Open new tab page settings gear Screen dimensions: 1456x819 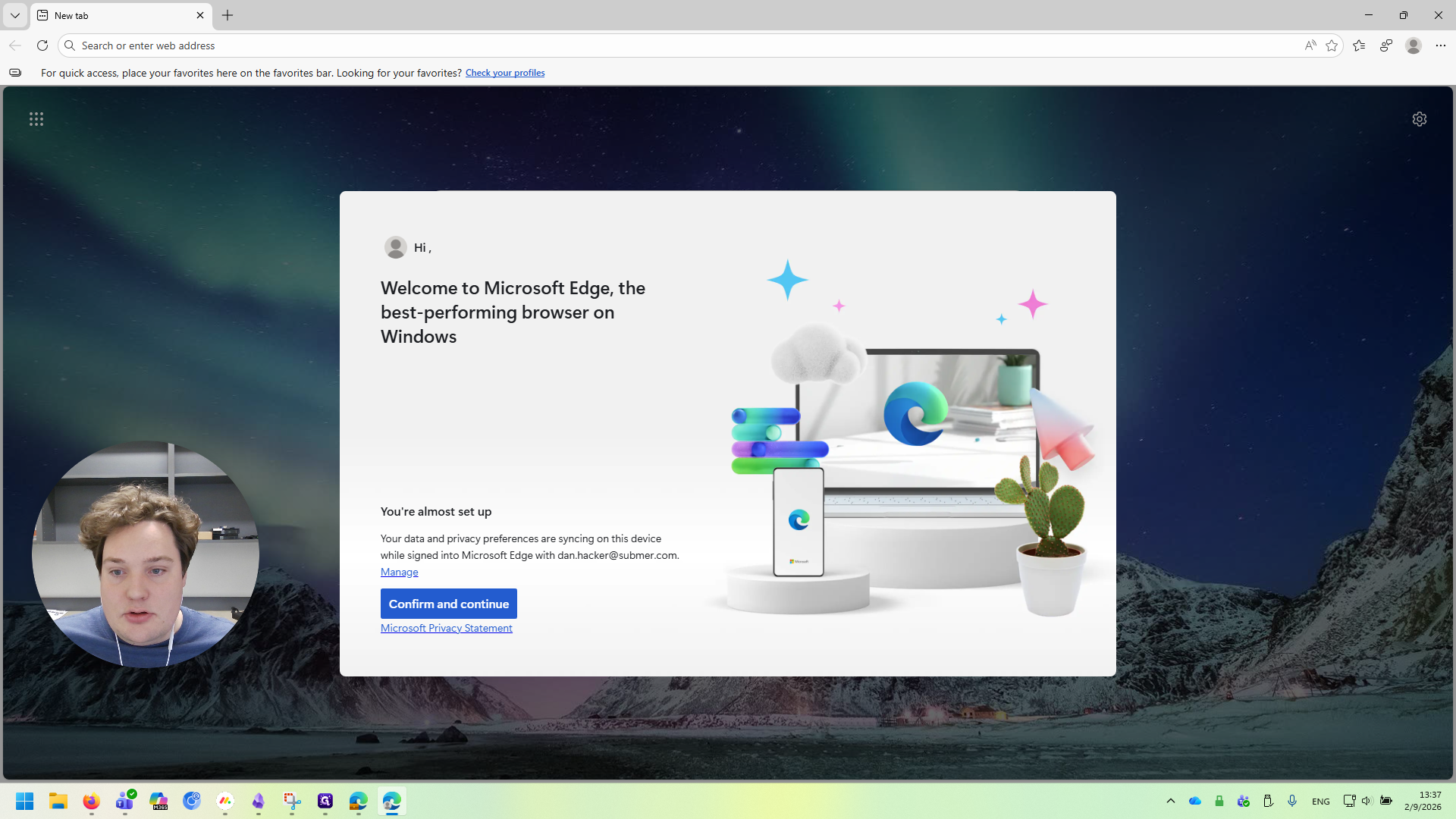(x=1420, y=119)
